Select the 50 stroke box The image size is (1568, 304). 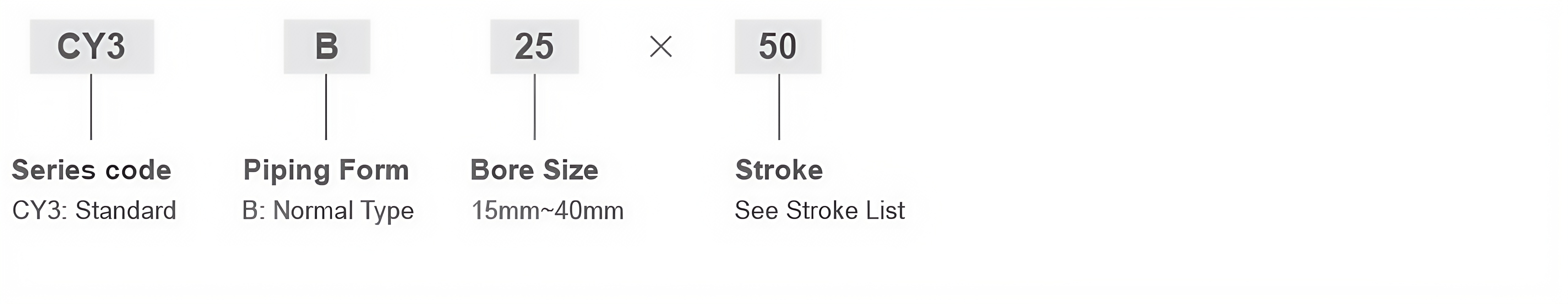point(778,46)
